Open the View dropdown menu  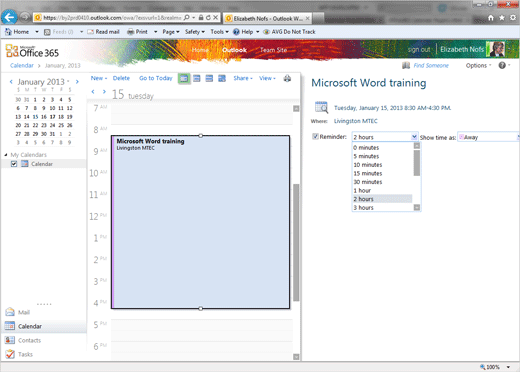coord(267,78)
